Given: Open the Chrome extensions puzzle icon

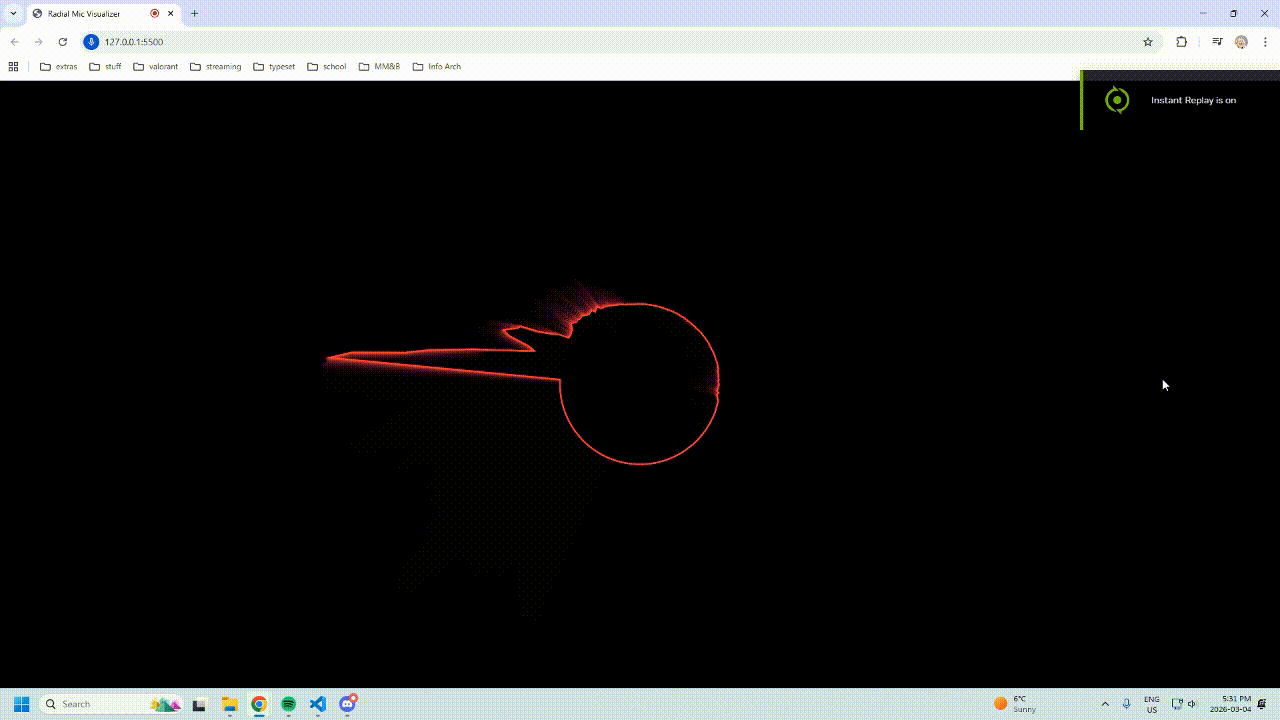Looking at the screenshot, I should 1181,42.
